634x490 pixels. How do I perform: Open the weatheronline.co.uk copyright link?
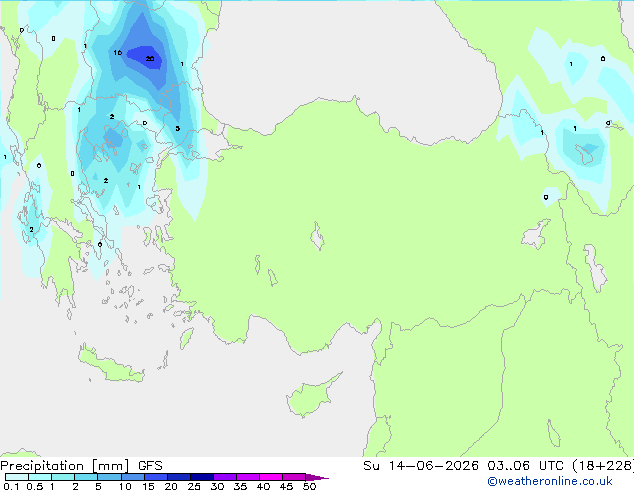(x=550, y=481)
